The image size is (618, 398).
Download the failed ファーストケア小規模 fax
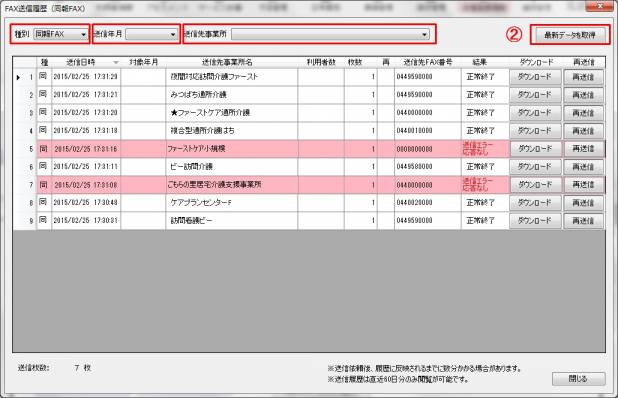[x=535, y=149]
